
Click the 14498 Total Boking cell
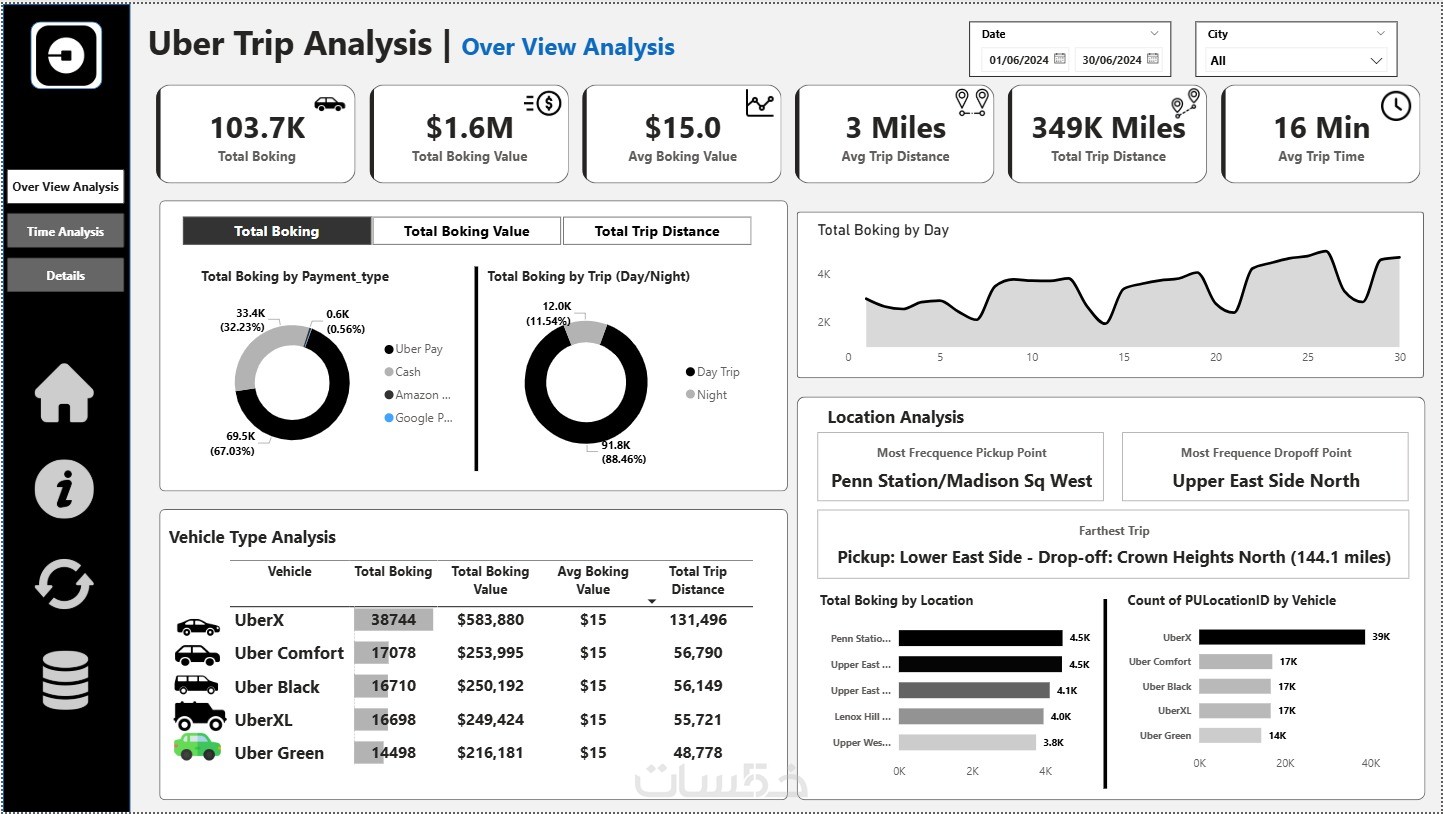point(393,753)
